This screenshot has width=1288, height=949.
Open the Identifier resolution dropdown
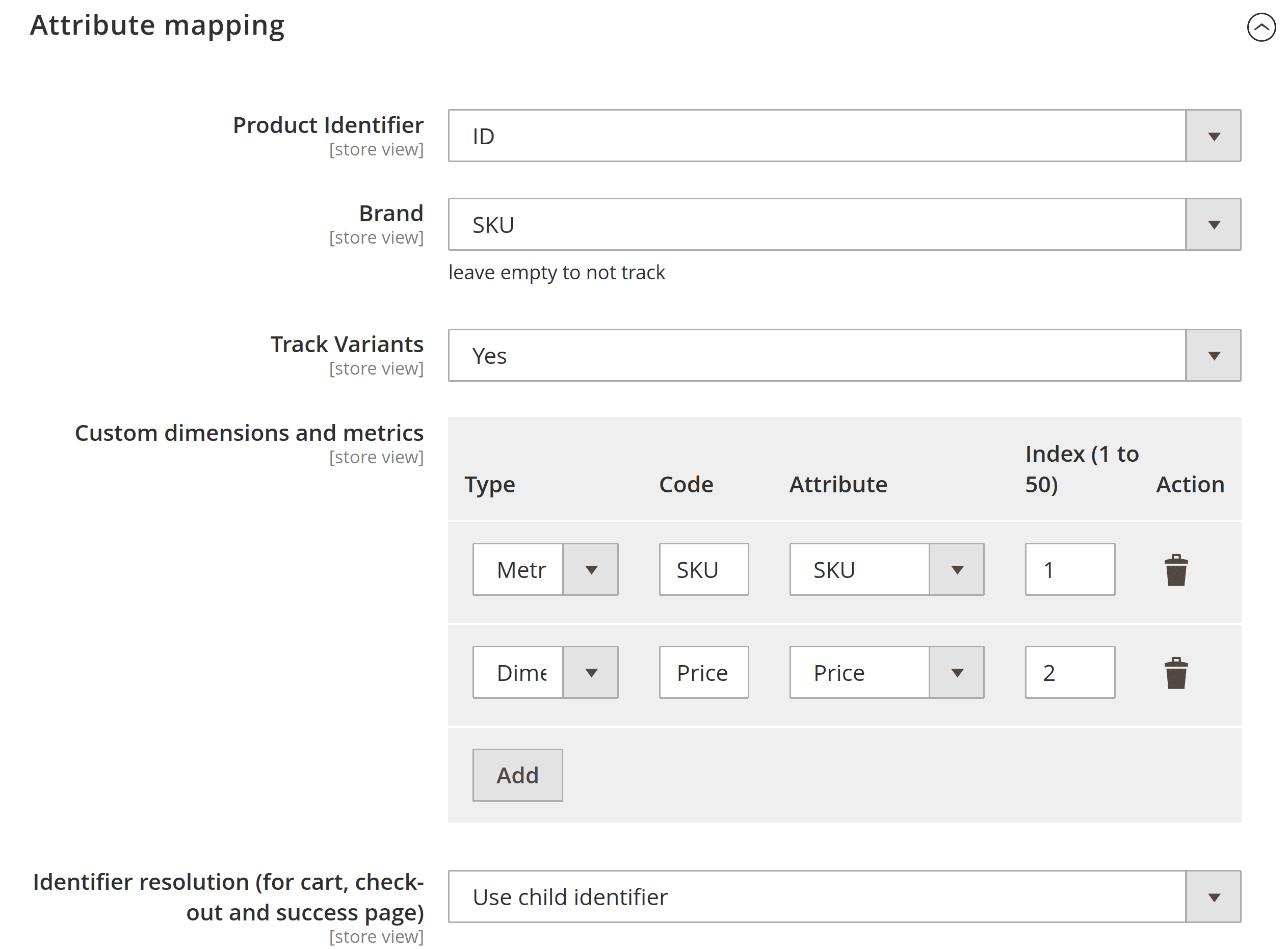pos(844,896)
